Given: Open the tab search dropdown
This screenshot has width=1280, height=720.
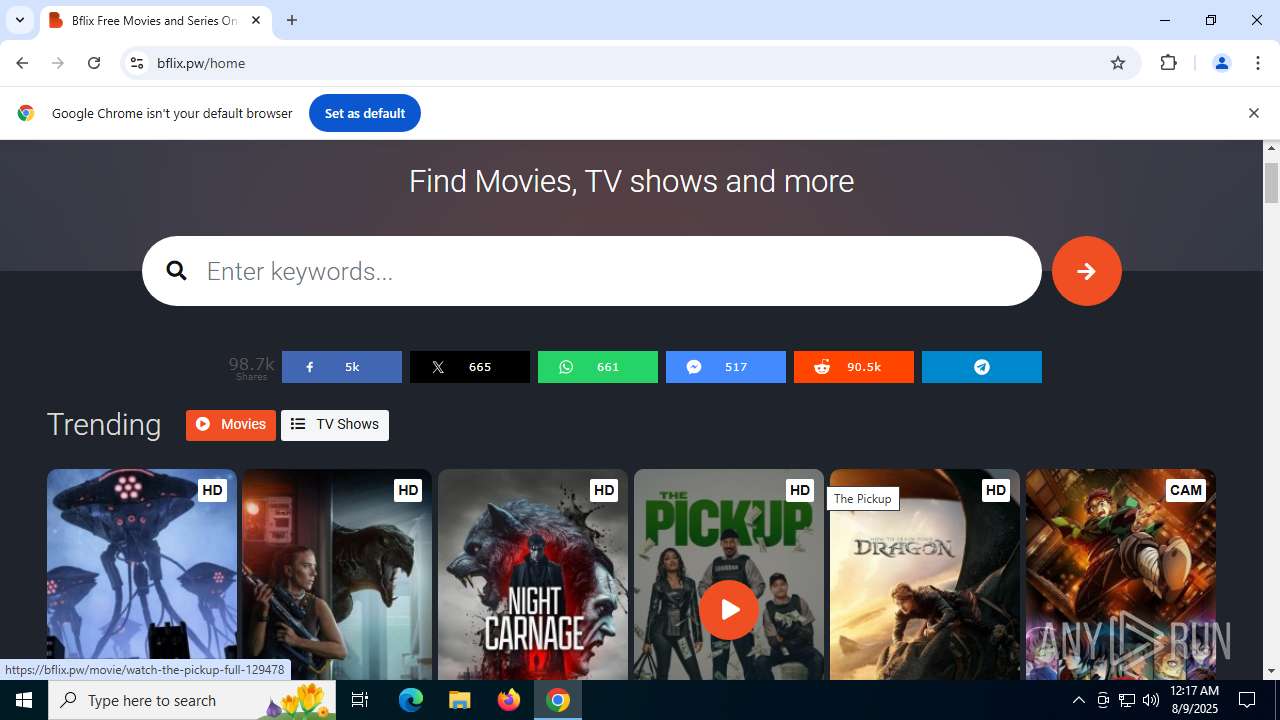Looking at the screenshot, I should tap(19, 20).
